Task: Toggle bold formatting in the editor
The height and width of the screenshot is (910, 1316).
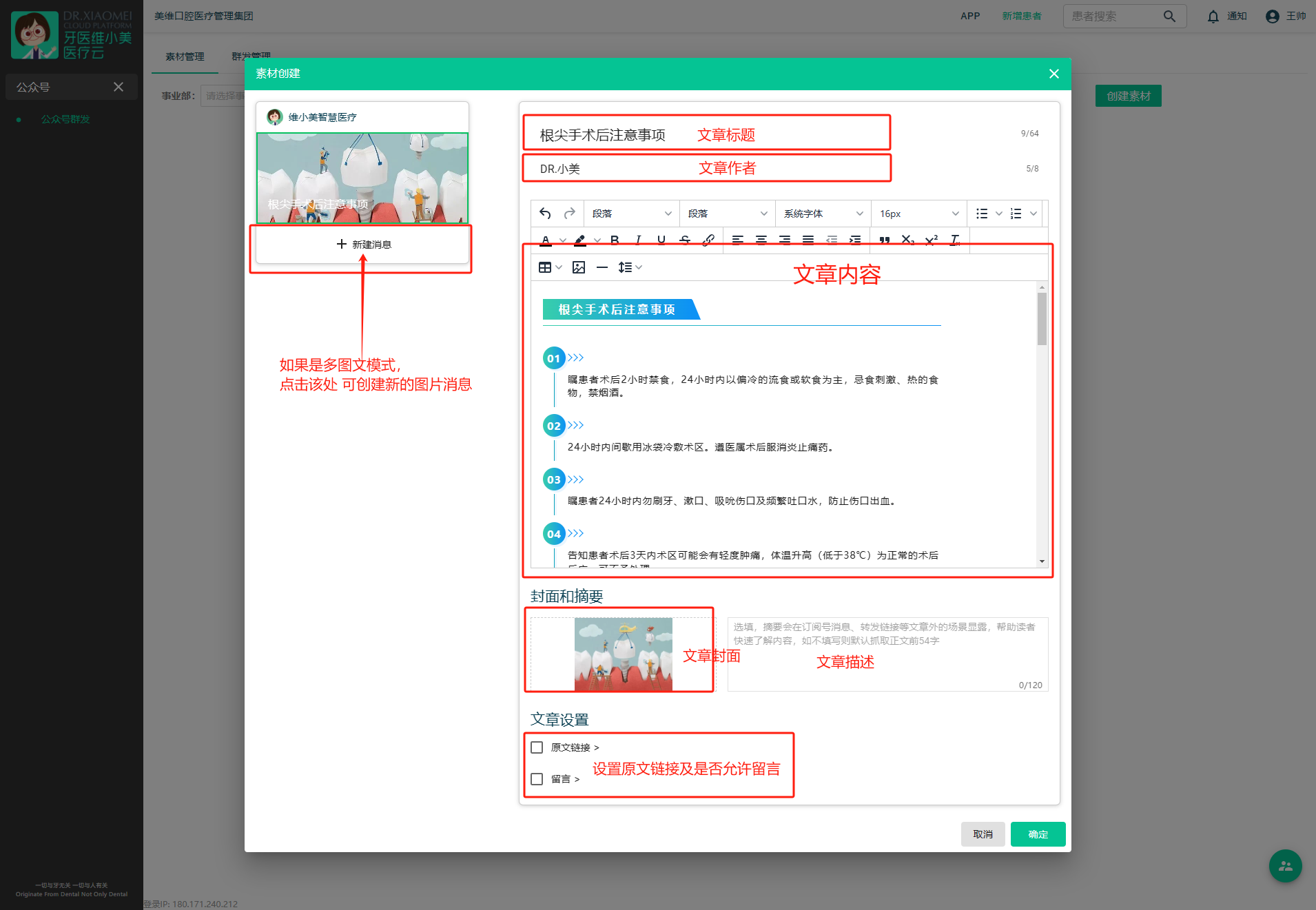Action: [615, 240]
